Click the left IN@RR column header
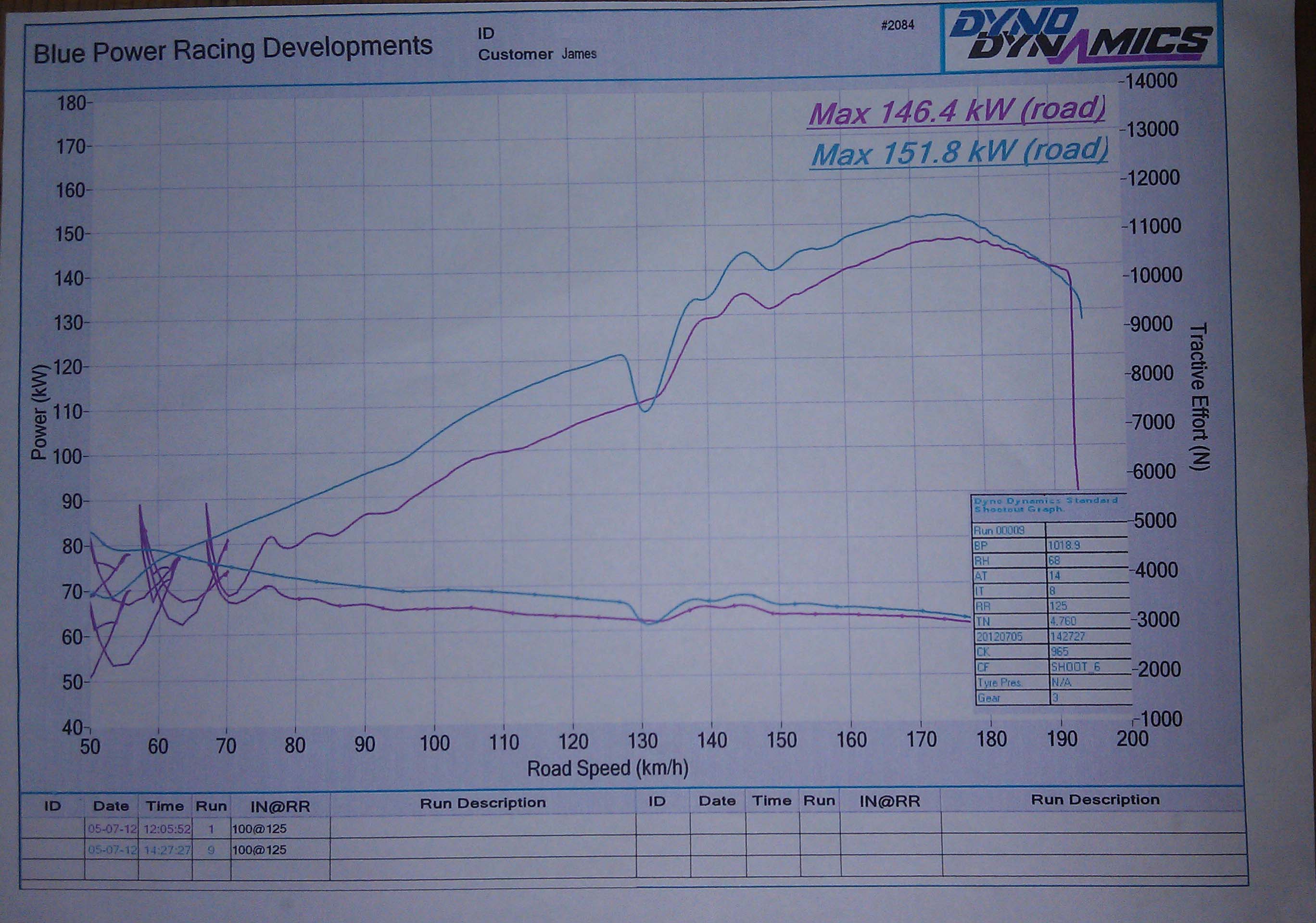 pyautogui.click(x=280, y=807)
